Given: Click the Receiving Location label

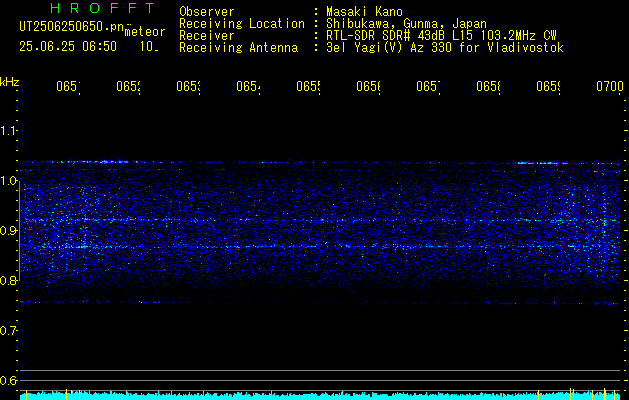Looking at the screenshot, I should (242, 24).
